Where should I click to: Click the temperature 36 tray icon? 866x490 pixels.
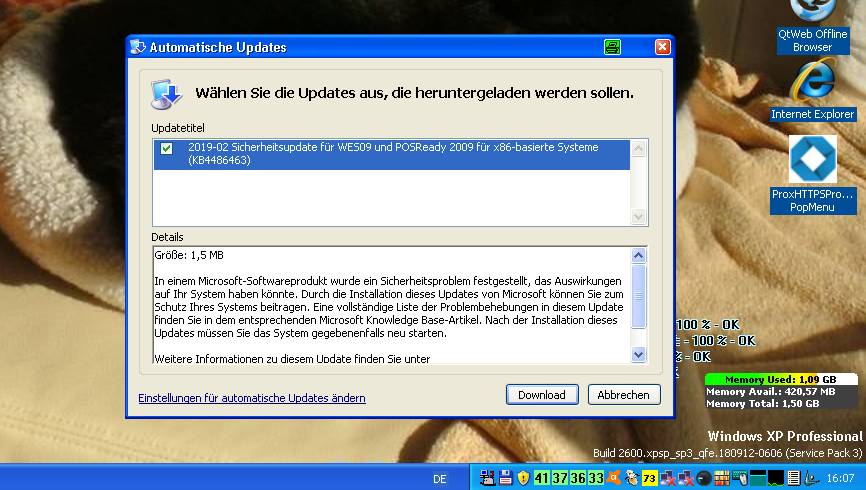tap(578, 478)
